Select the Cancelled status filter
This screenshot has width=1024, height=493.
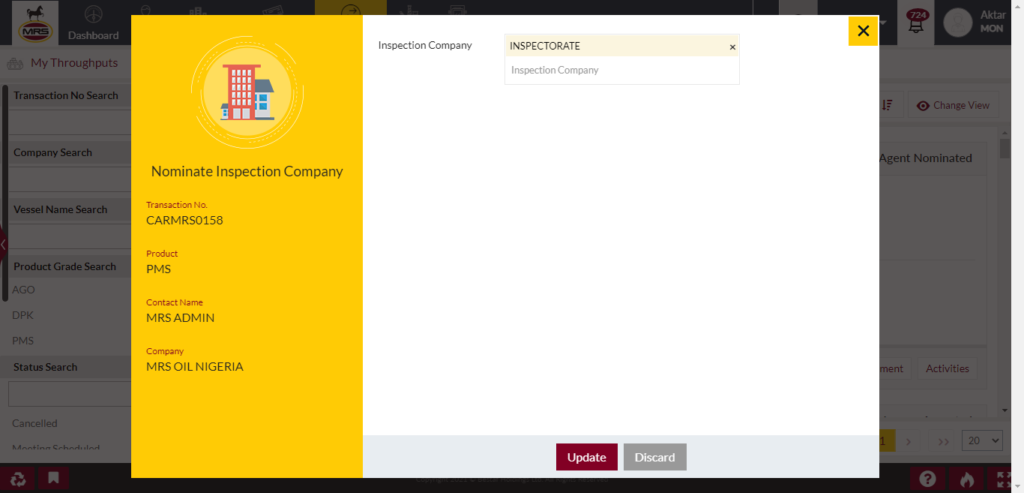click(x=35, y=423)
